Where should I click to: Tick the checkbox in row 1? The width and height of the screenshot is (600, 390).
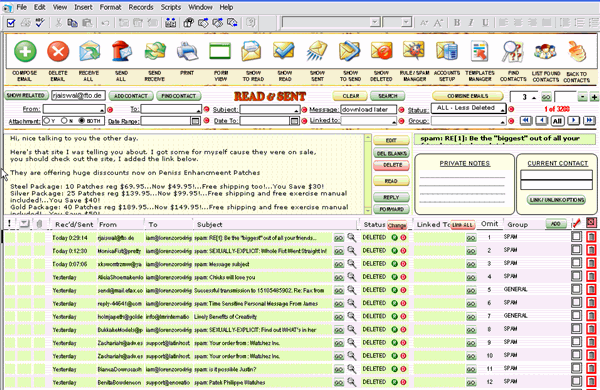click(x=576, y=237)
